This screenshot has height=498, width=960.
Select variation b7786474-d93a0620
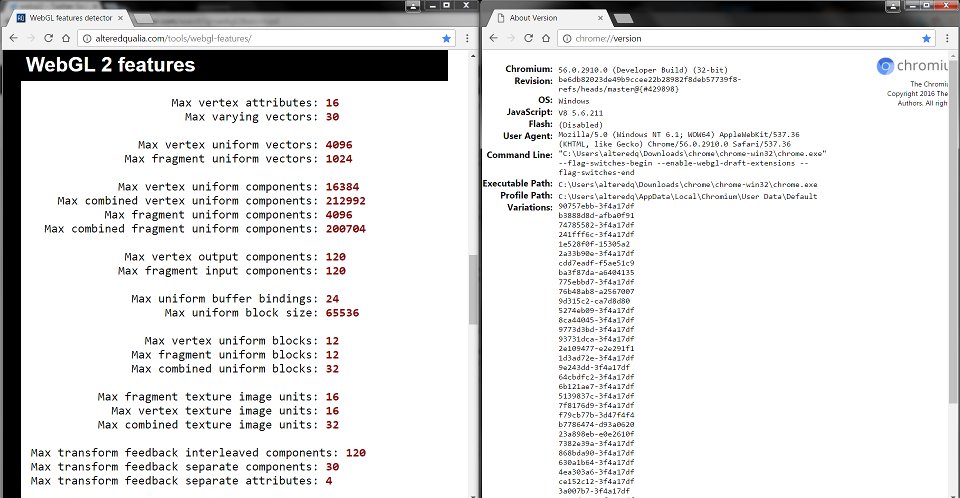pyautogui.click(x=596, y=424)
